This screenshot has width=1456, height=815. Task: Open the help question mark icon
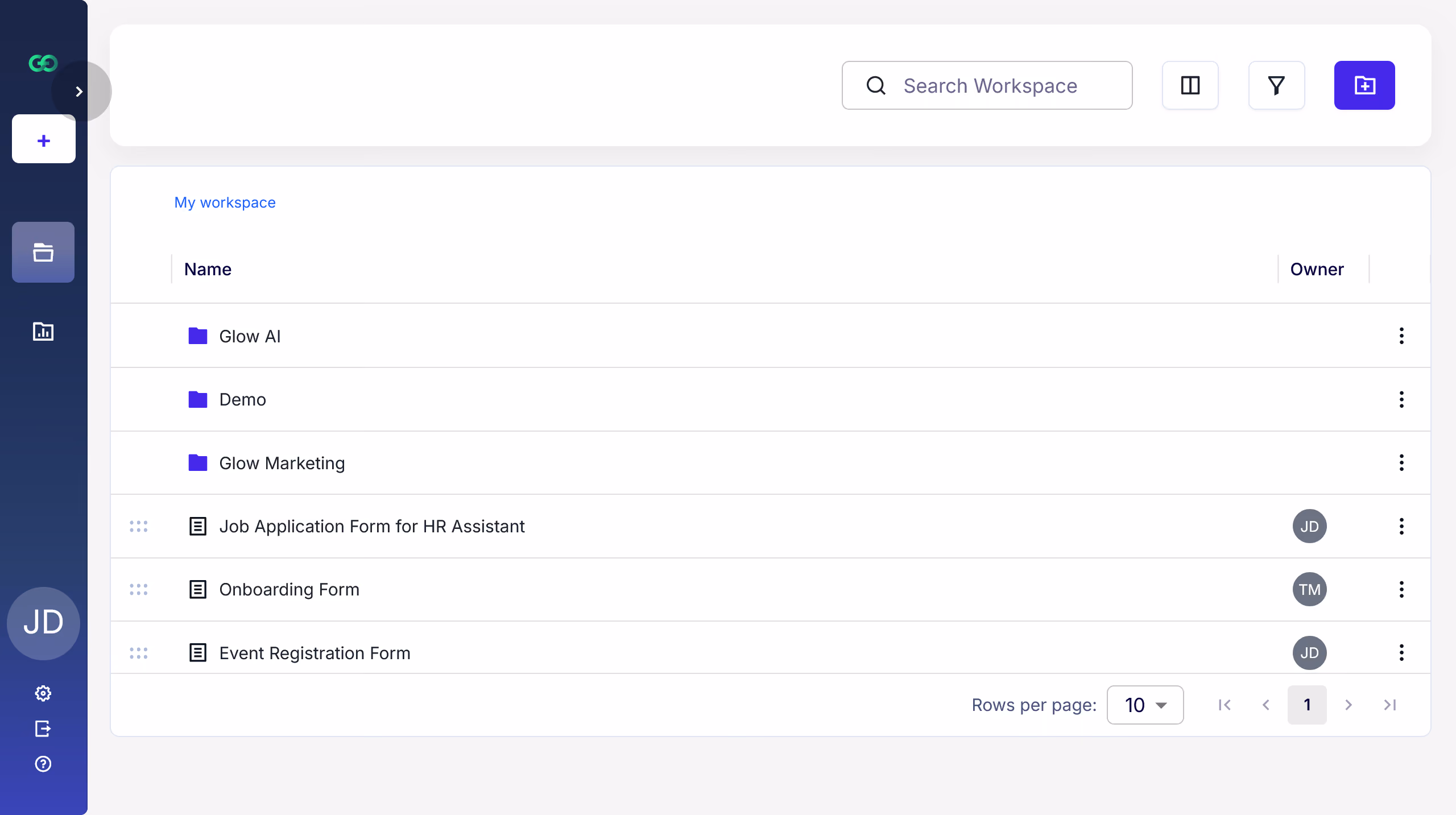(x=43, y=763)
